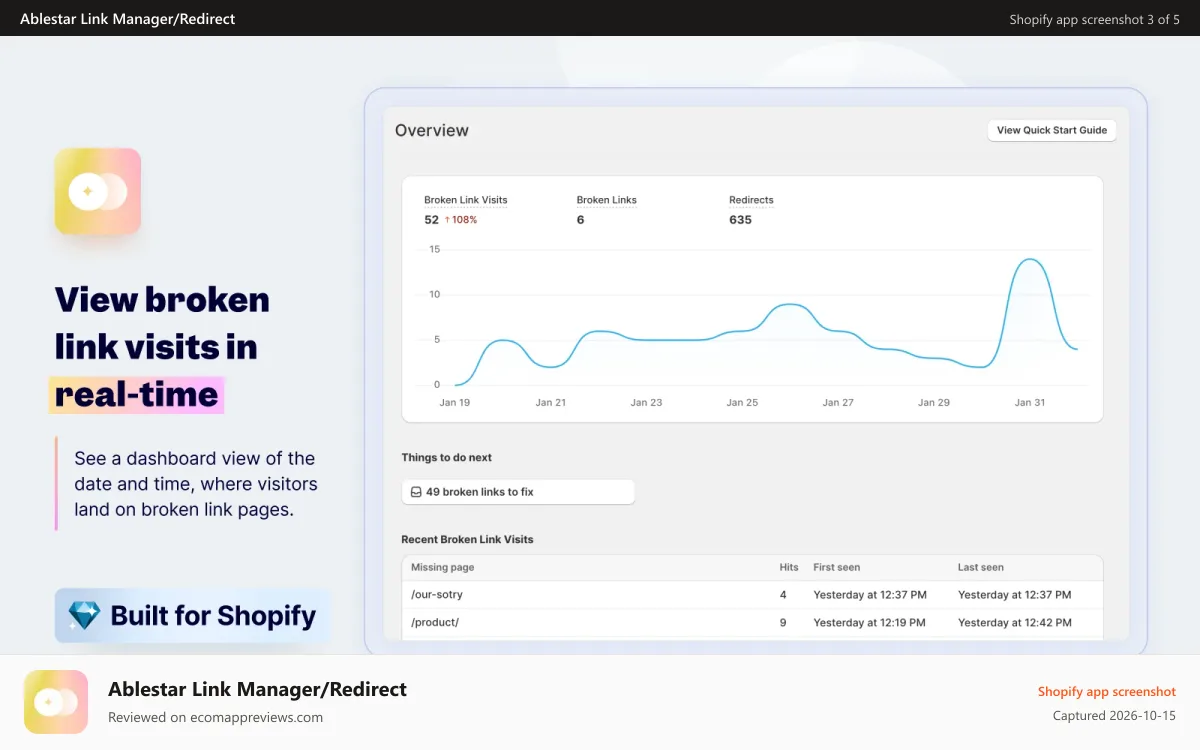
Task: Click the Ablestar app logo in the footer
Action: [58, 702]
